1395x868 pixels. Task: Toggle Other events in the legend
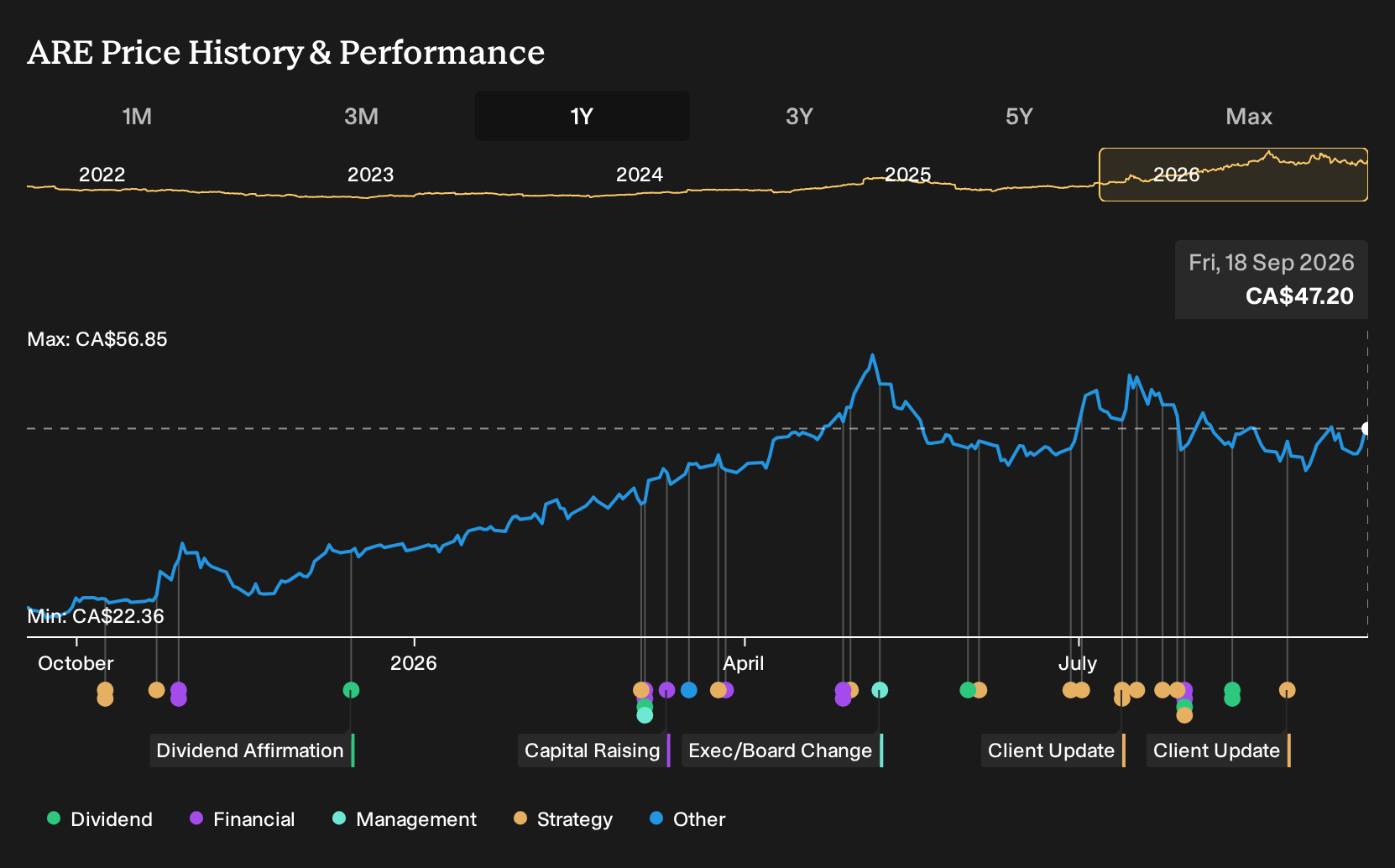(687, 819)
